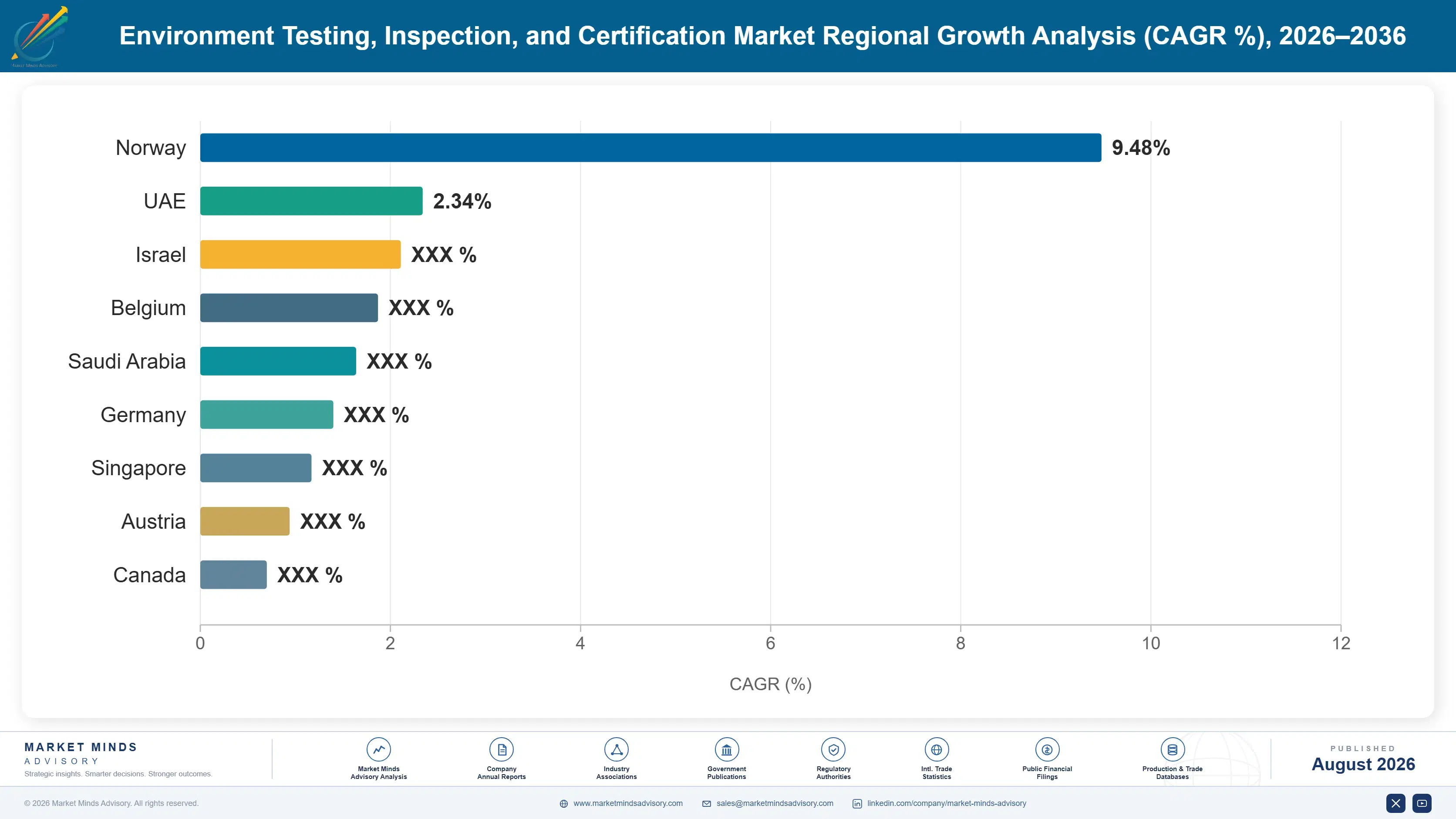Click the Singapore bar
This screenshot has height=819, width=1456.
(256, 468)
